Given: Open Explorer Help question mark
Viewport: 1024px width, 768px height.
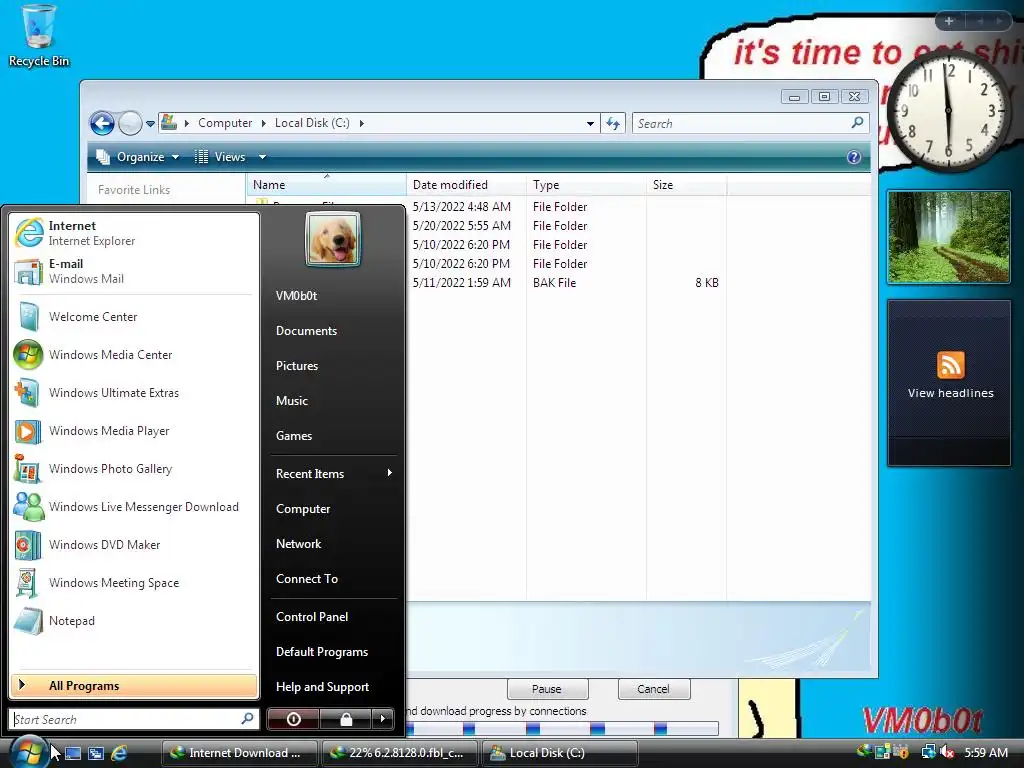Looking at the screenshot, I should [x=854, y=157].
